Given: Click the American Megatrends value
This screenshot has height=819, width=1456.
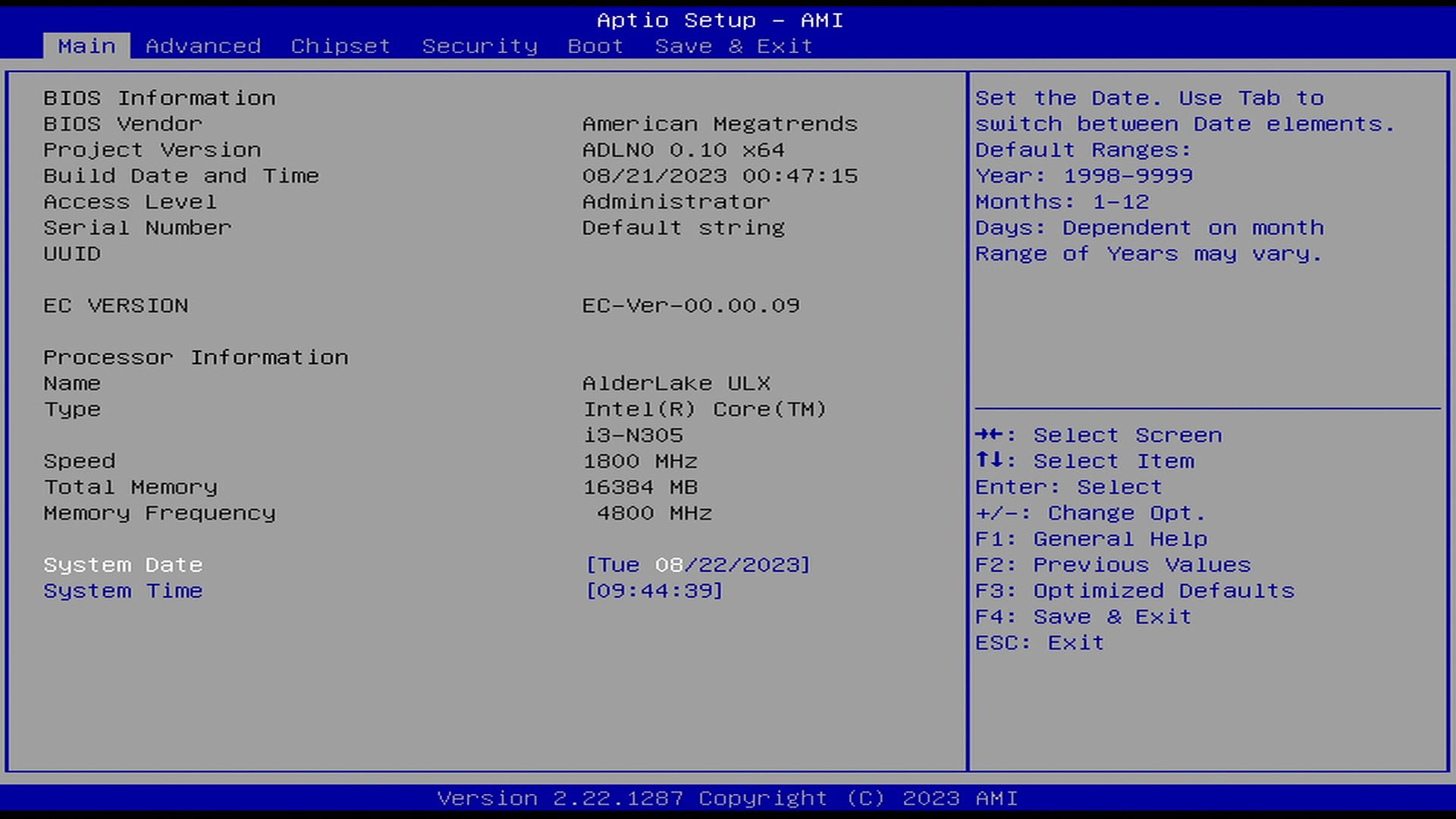Looking at the screenshot, I should pyautogui.click(x=720, y=124).
